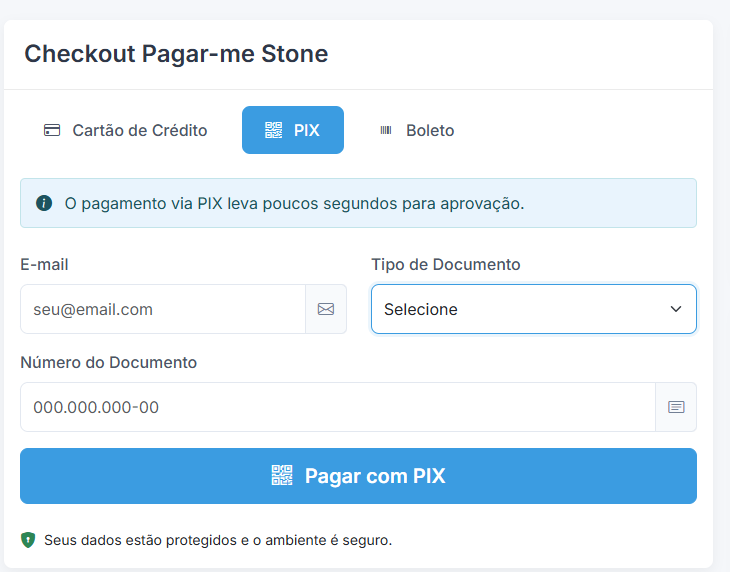Click the document card icon beside number field
The width and height of the screenshot is (730, 572).
pos(676,407)
